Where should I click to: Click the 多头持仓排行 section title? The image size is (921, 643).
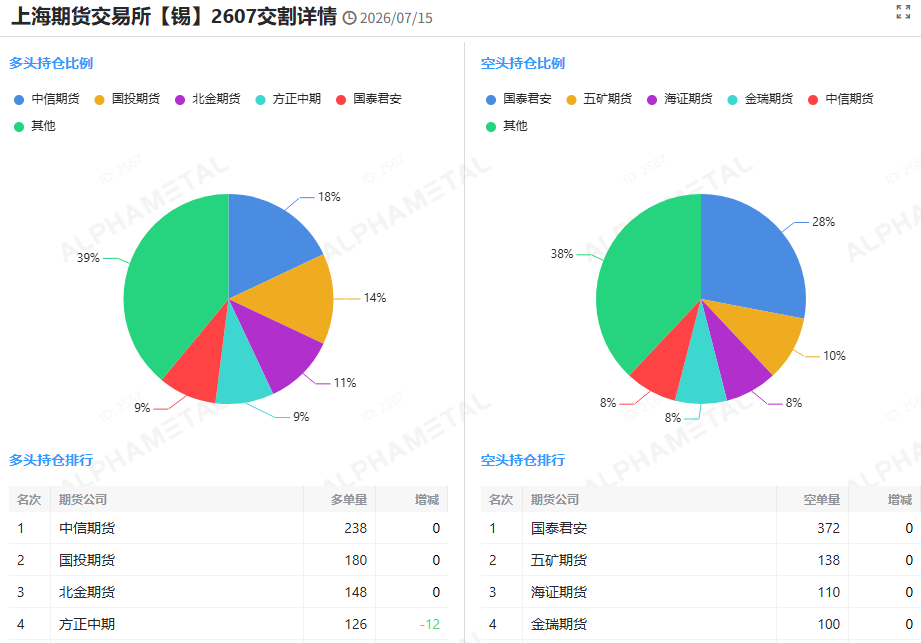tap(51, 460)
